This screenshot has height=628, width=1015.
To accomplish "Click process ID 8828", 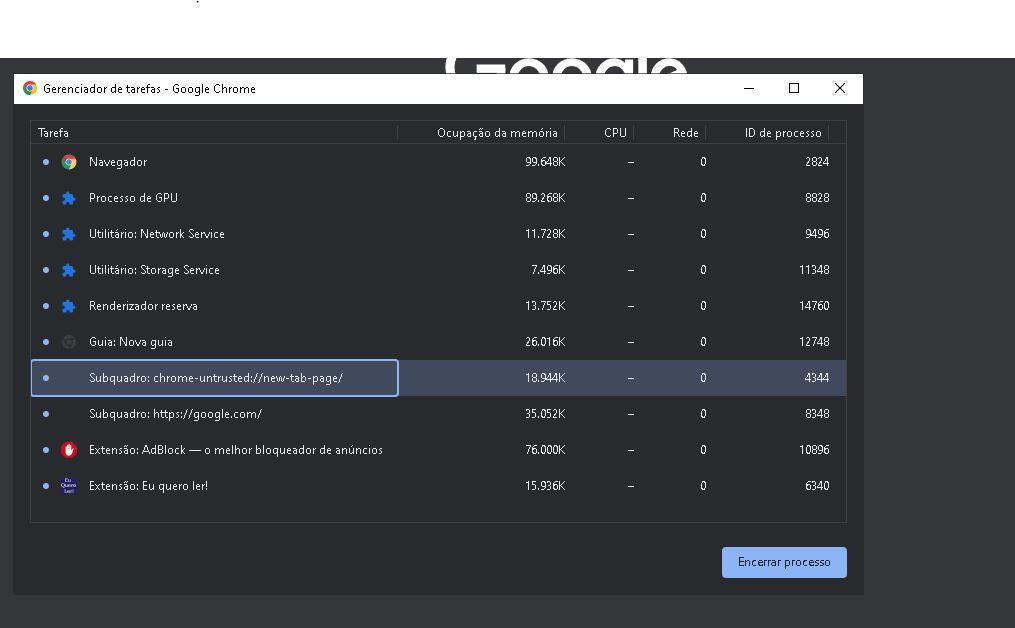I will click(x=817, y=198).
